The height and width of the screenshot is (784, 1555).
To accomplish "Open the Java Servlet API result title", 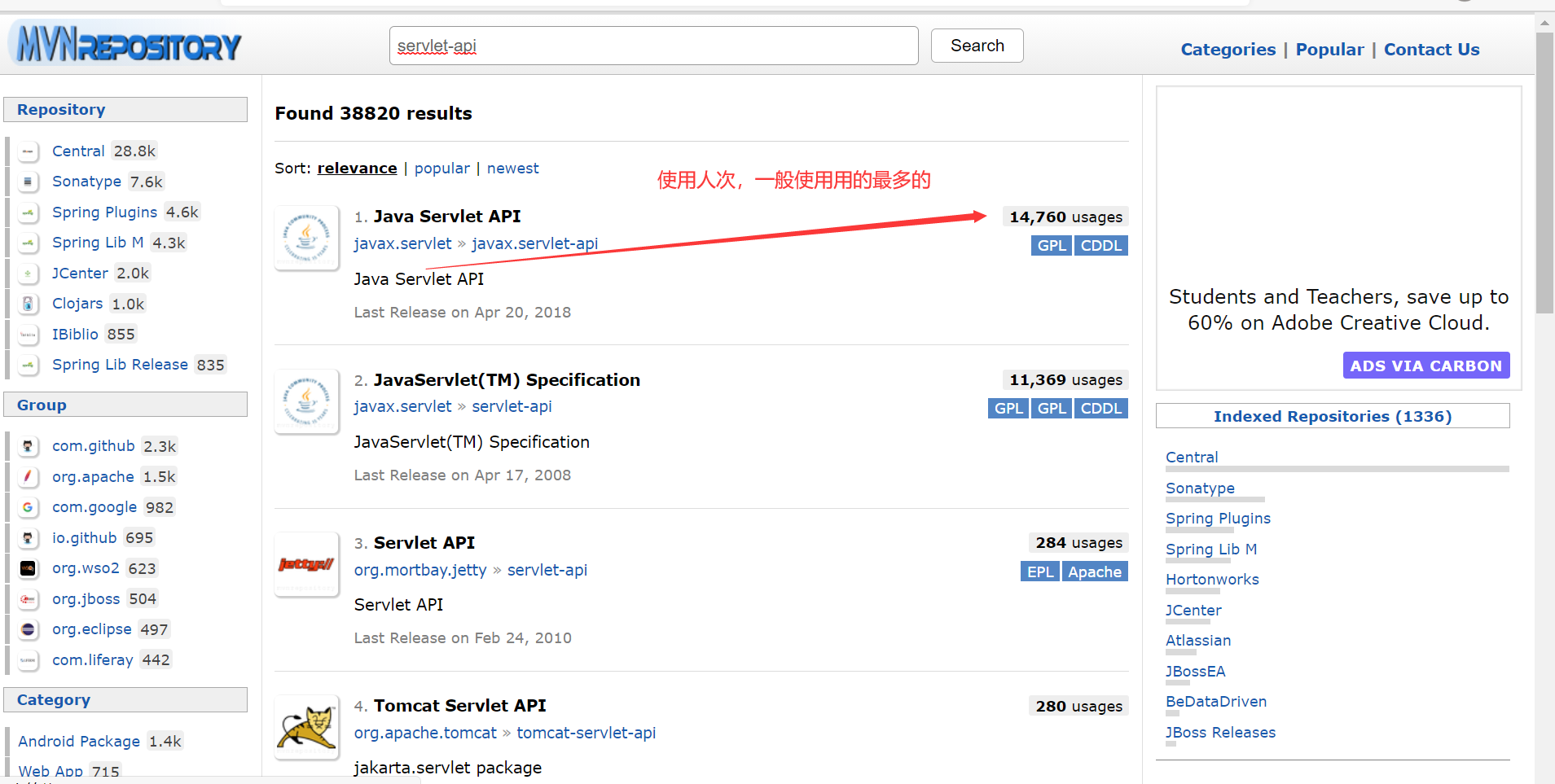I will [x=447, y=217].
